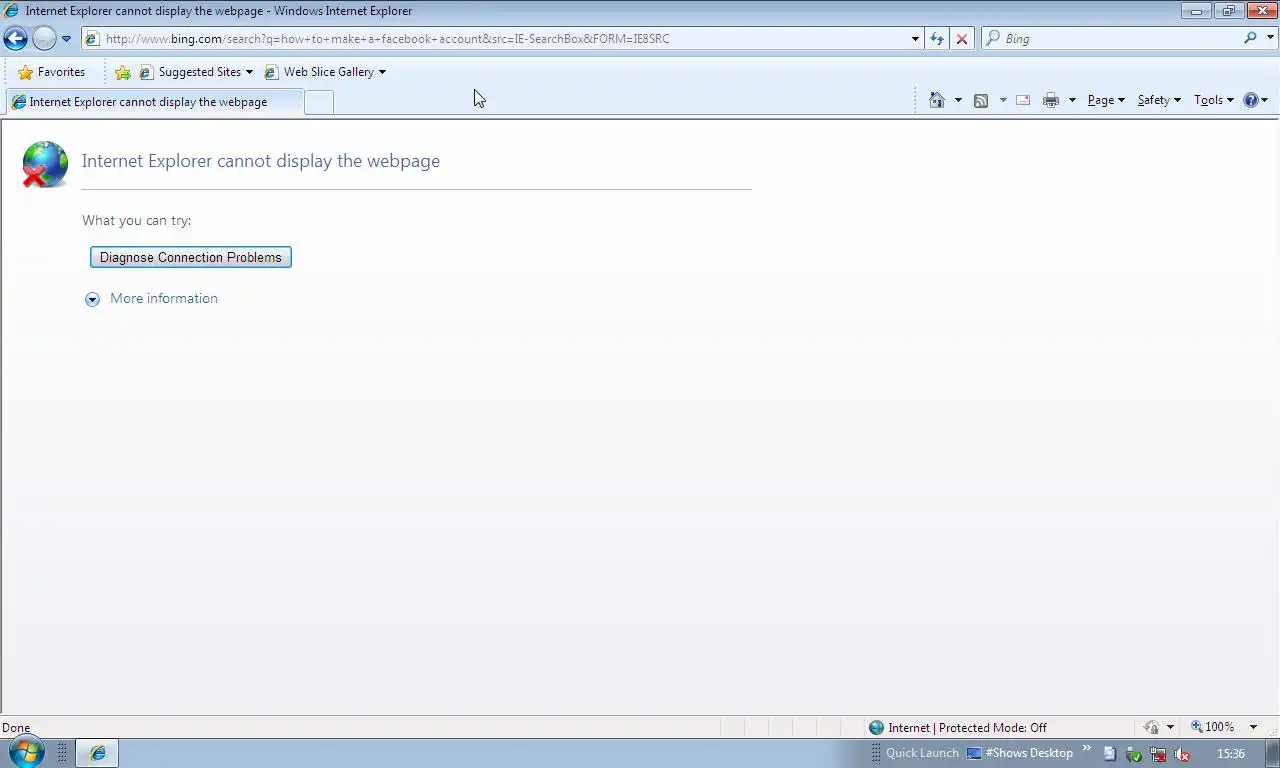The width and height of the screenshot is (1280, 768).
Task: Click the Read Mail envelope icon
Action: pos(1023,100)
